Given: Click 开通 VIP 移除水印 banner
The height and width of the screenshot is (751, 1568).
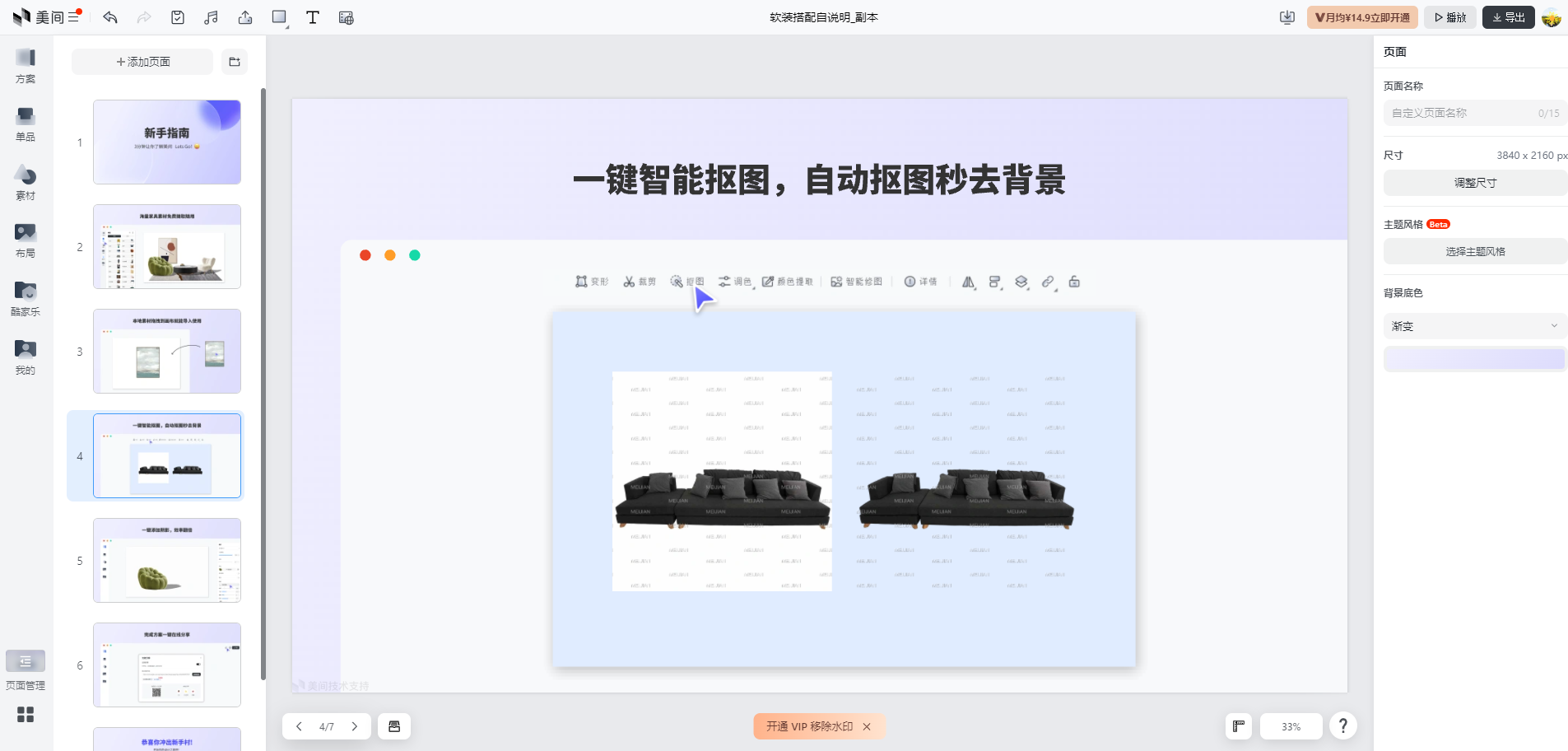Looking at the screenshot, I should [810, 726].
